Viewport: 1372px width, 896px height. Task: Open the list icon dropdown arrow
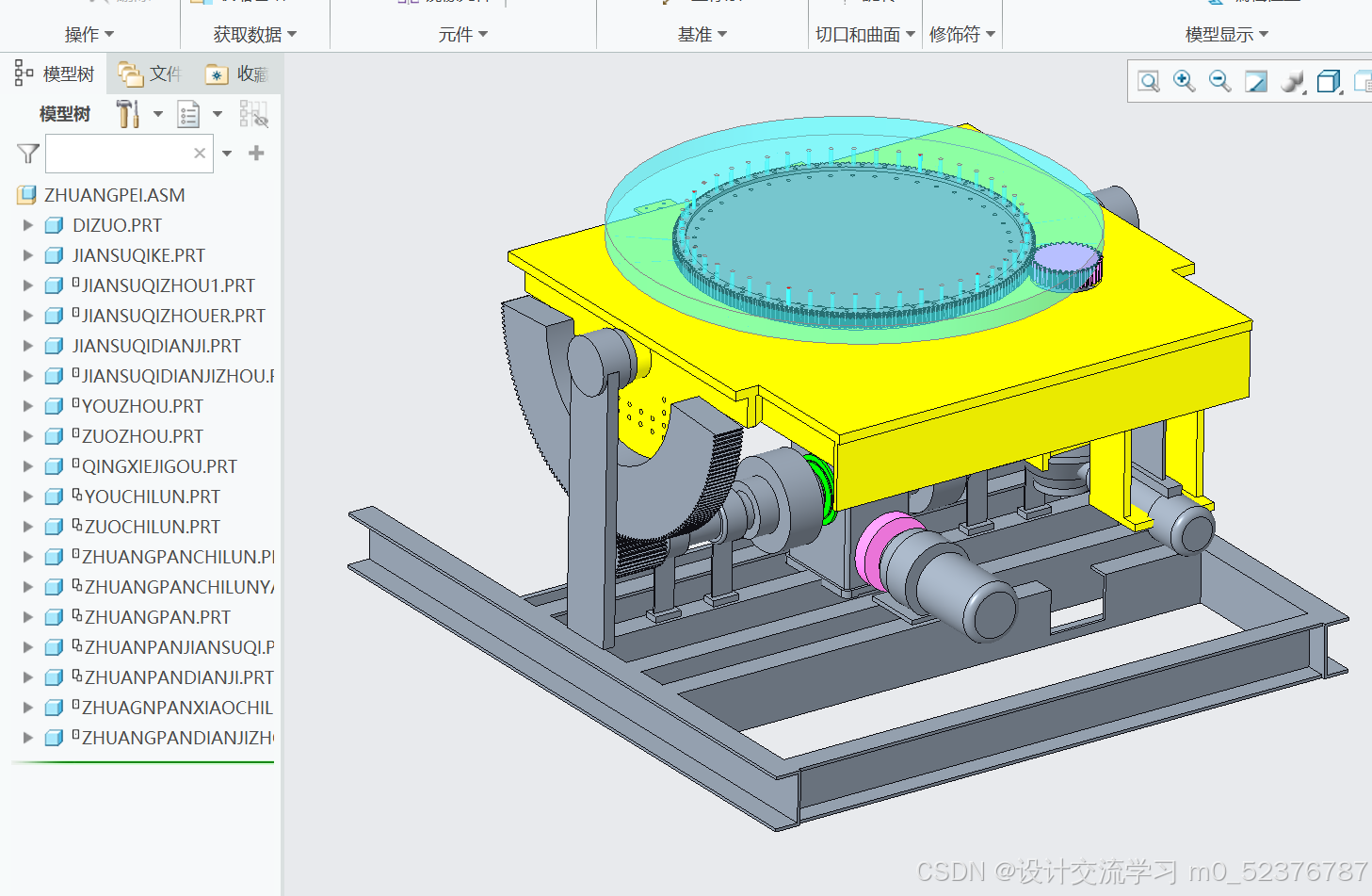tap(218, 114)
